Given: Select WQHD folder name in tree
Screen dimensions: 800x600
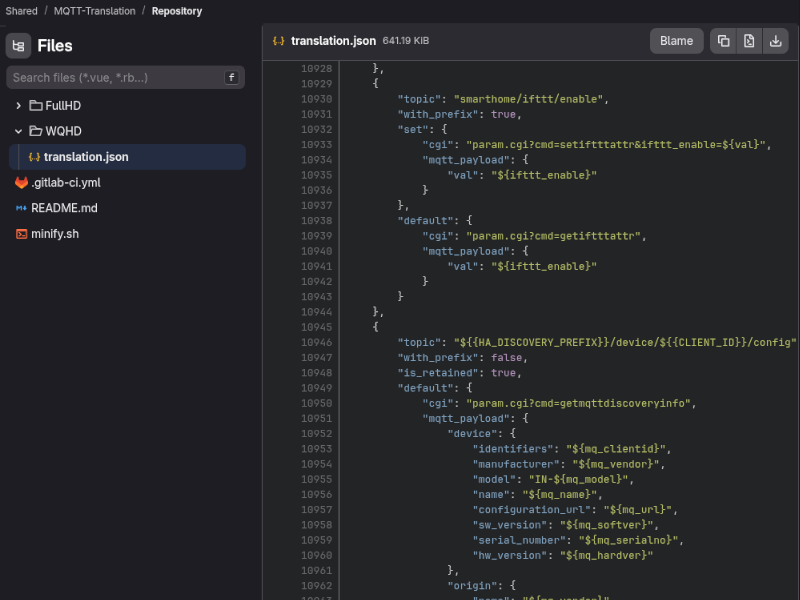Looking at the screenshot, I should pos(63,131).
